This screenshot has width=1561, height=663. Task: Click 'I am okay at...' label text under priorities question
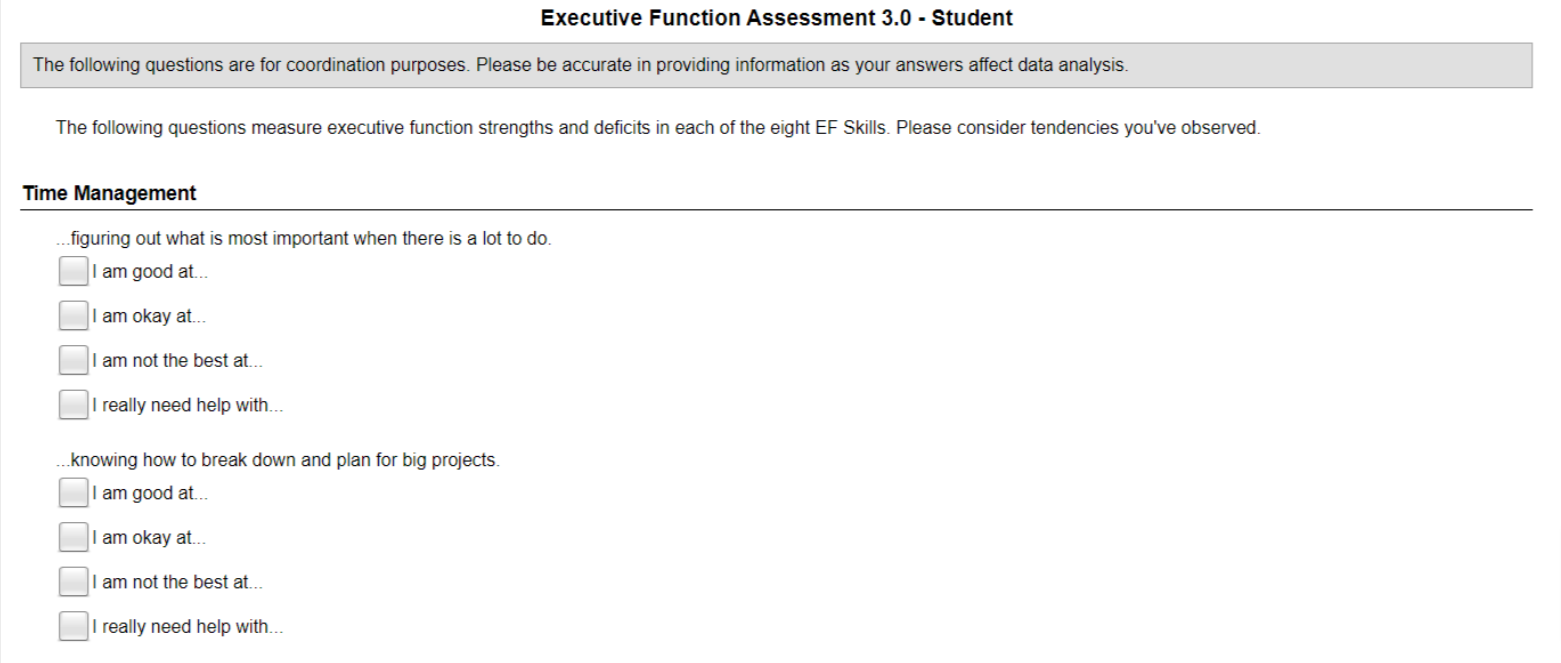pos(149,317)
